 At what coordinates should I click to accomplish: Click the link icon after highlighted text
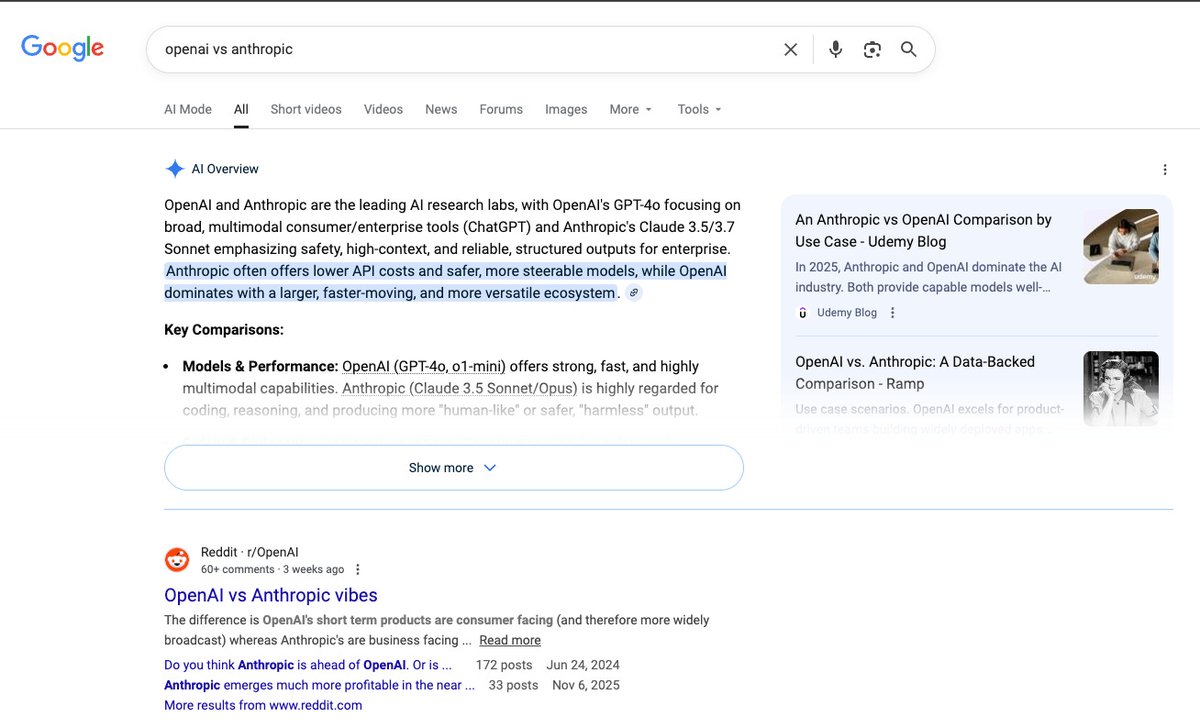(634, 293)
